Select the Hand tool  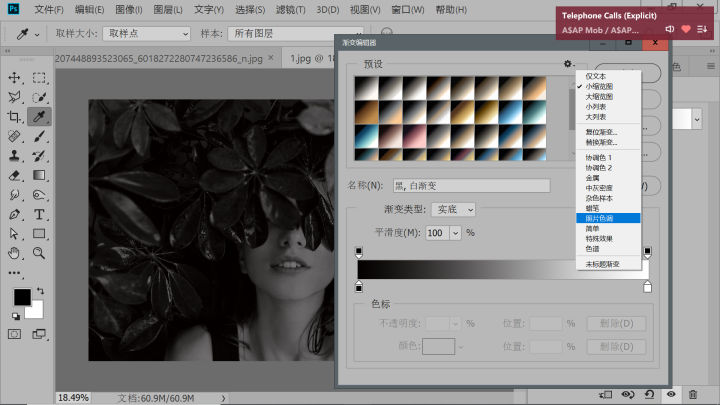pyautogui.click(x=15, y=253)
